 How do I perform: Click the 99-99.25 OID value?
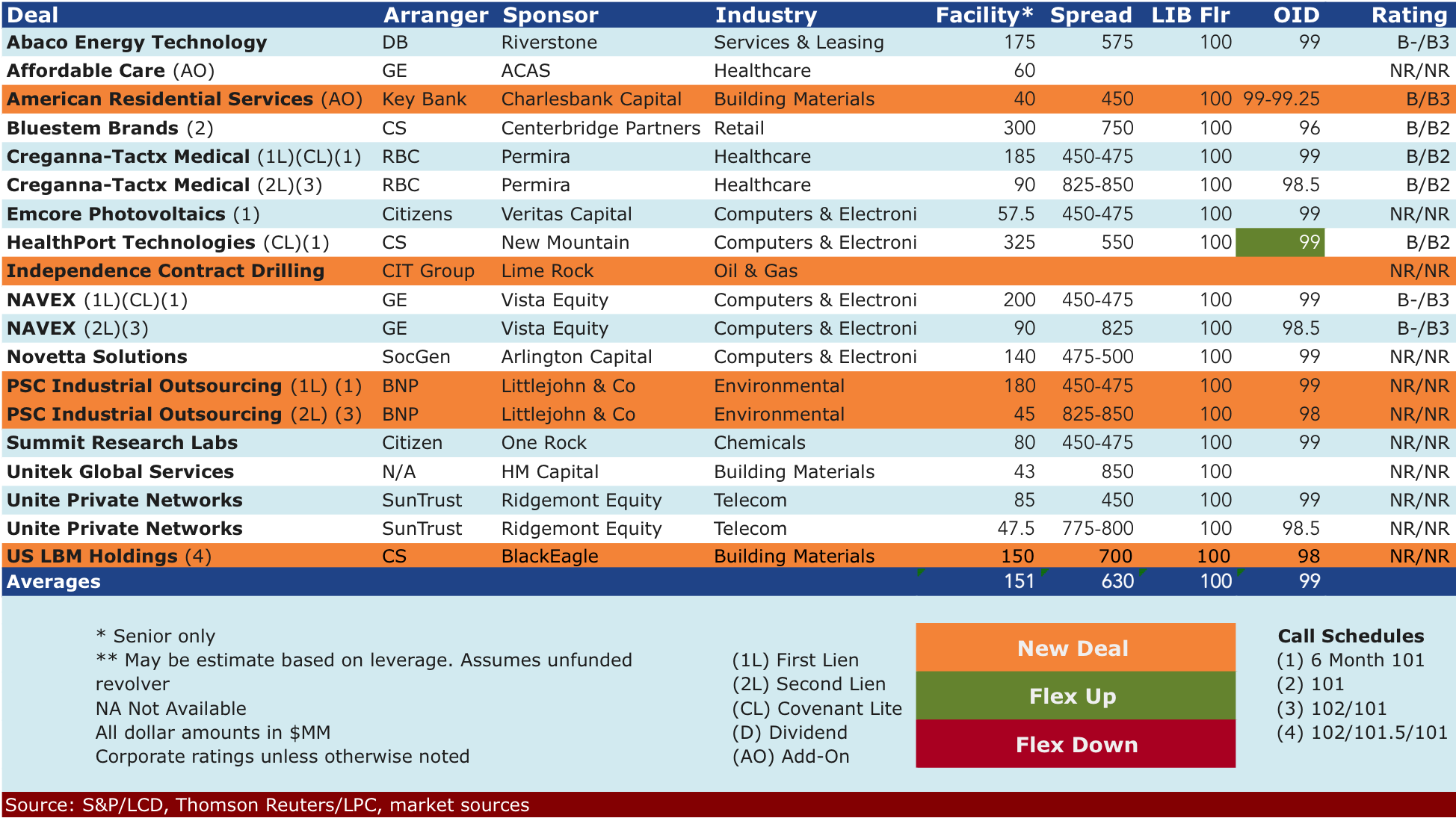click(1281, 99)
